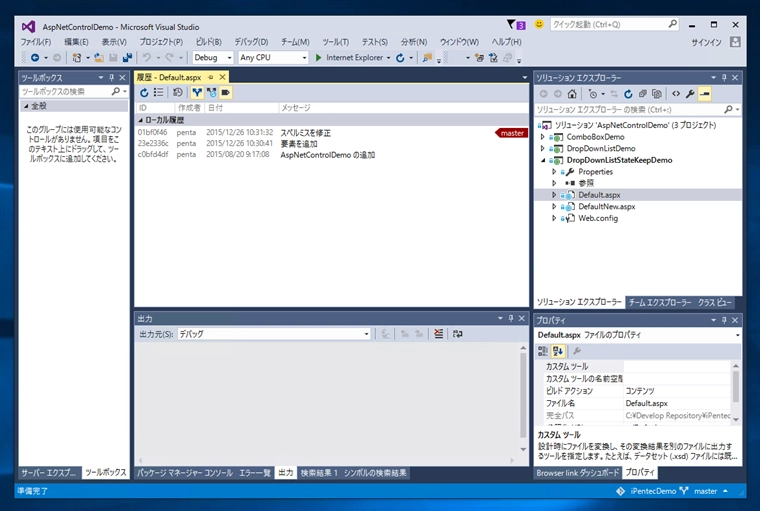
Task: Toggle word wrap in Output panel
Action: pos(458,334)
